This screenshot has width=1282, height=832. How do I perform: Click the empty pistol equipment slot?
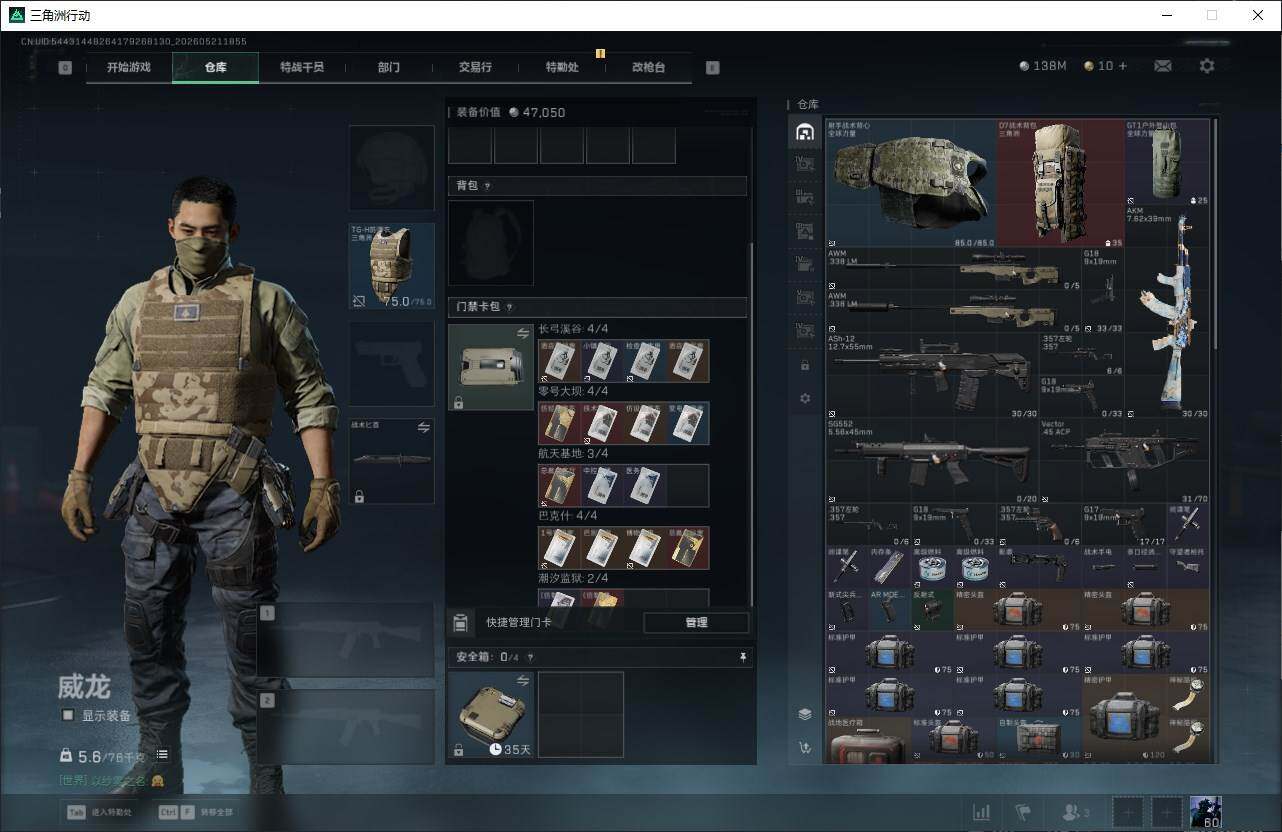click(x=391, y=363)
